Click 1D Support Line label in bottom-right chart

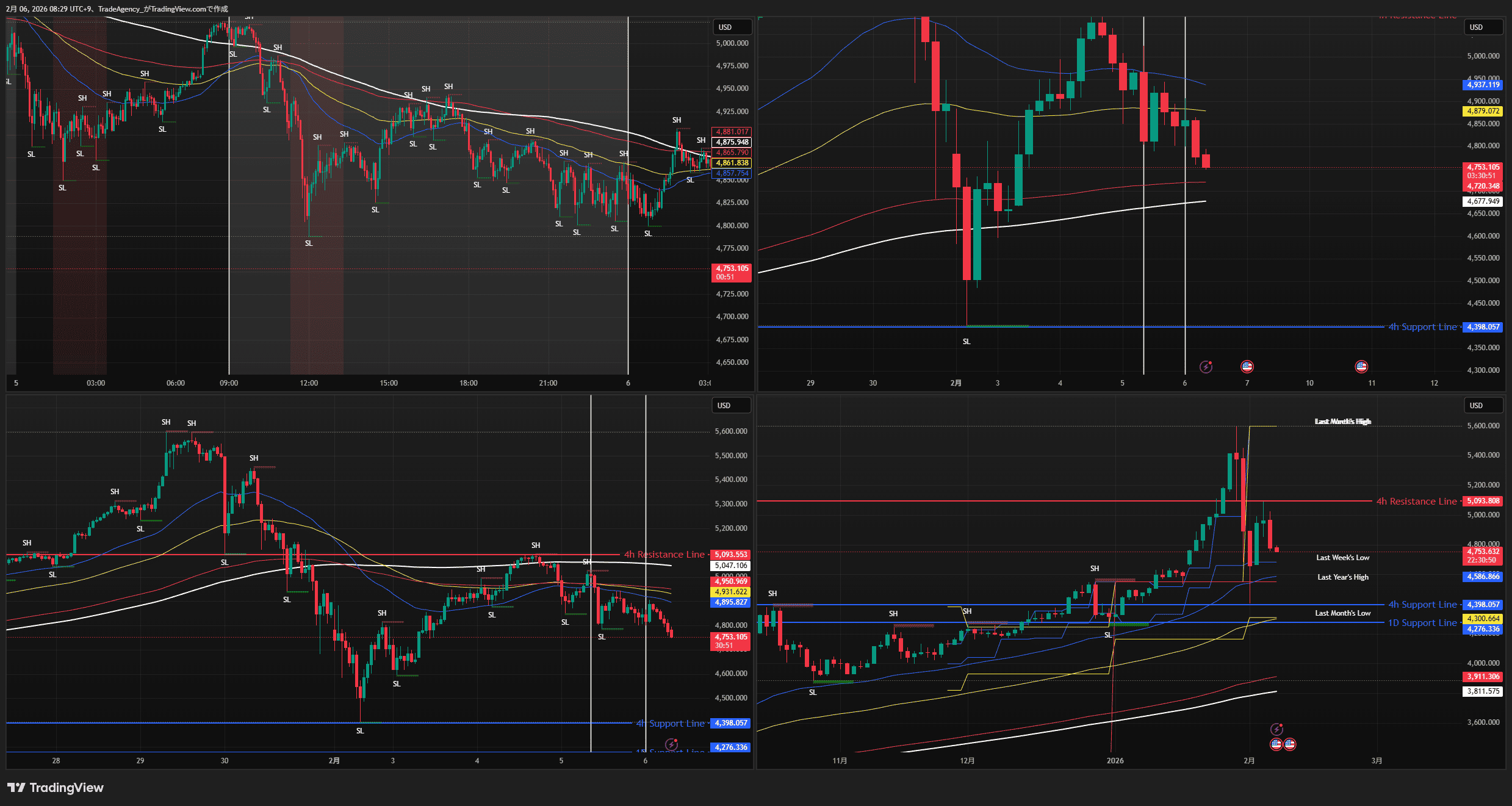pos(1422,623)
